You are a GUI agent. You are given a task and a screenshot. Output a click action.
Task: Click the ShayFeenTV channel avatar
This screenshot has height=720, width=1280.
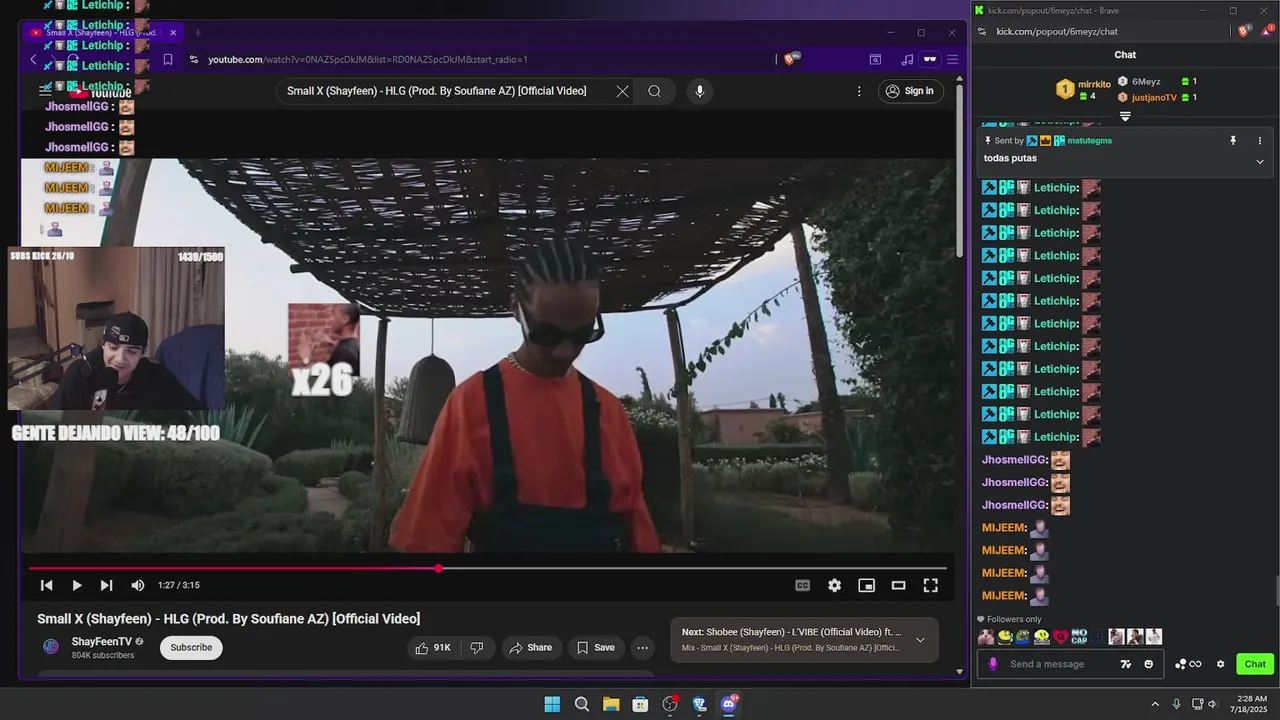point(51,647)
